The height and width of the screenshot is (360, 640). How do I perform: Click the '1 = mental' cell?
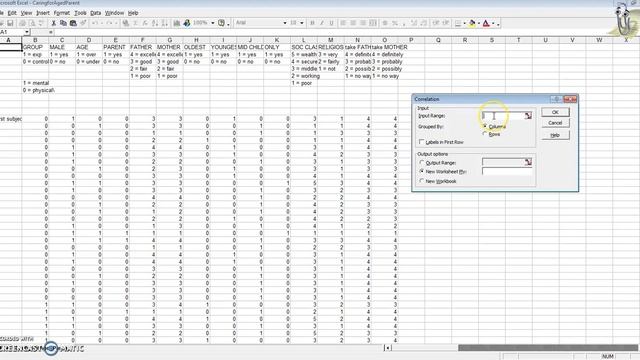35,83
